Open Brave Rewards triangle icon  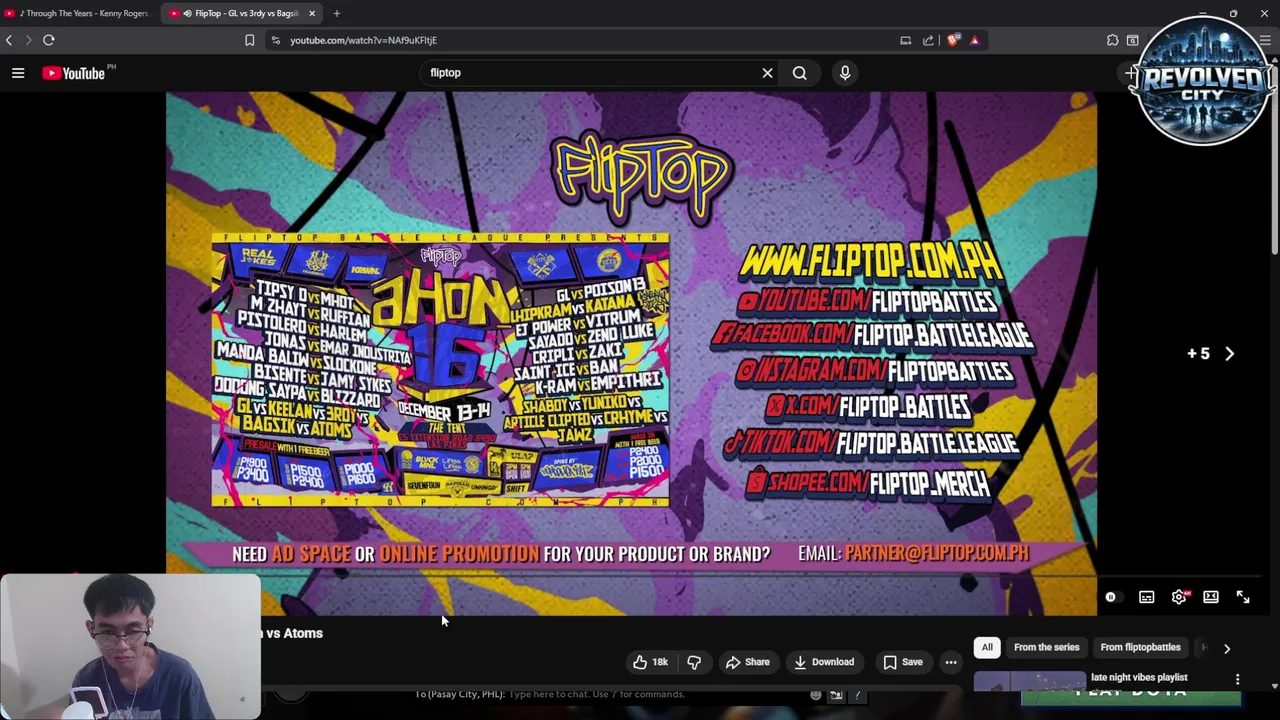pyautogui.click(x=974, y=40)
